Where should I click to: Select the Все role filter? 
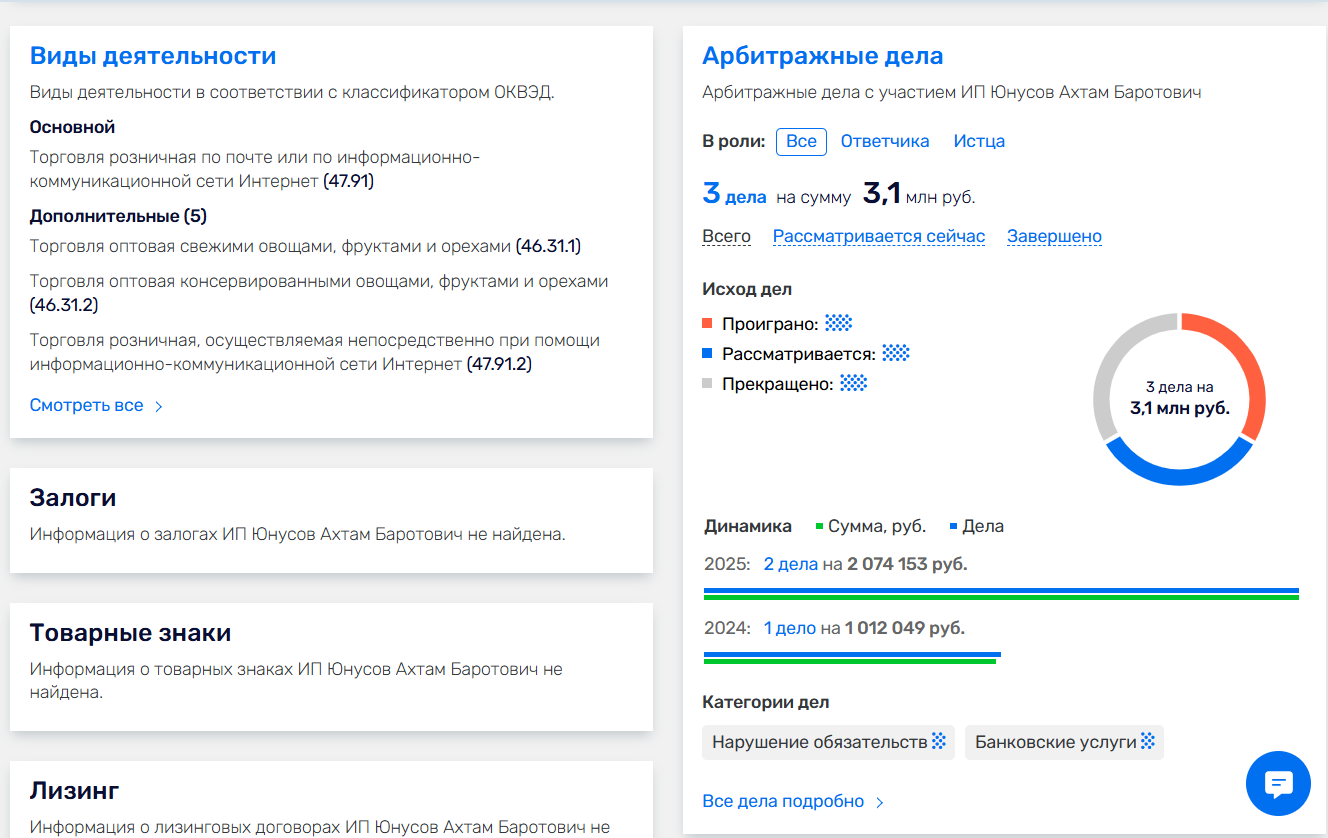click(801, 141)
